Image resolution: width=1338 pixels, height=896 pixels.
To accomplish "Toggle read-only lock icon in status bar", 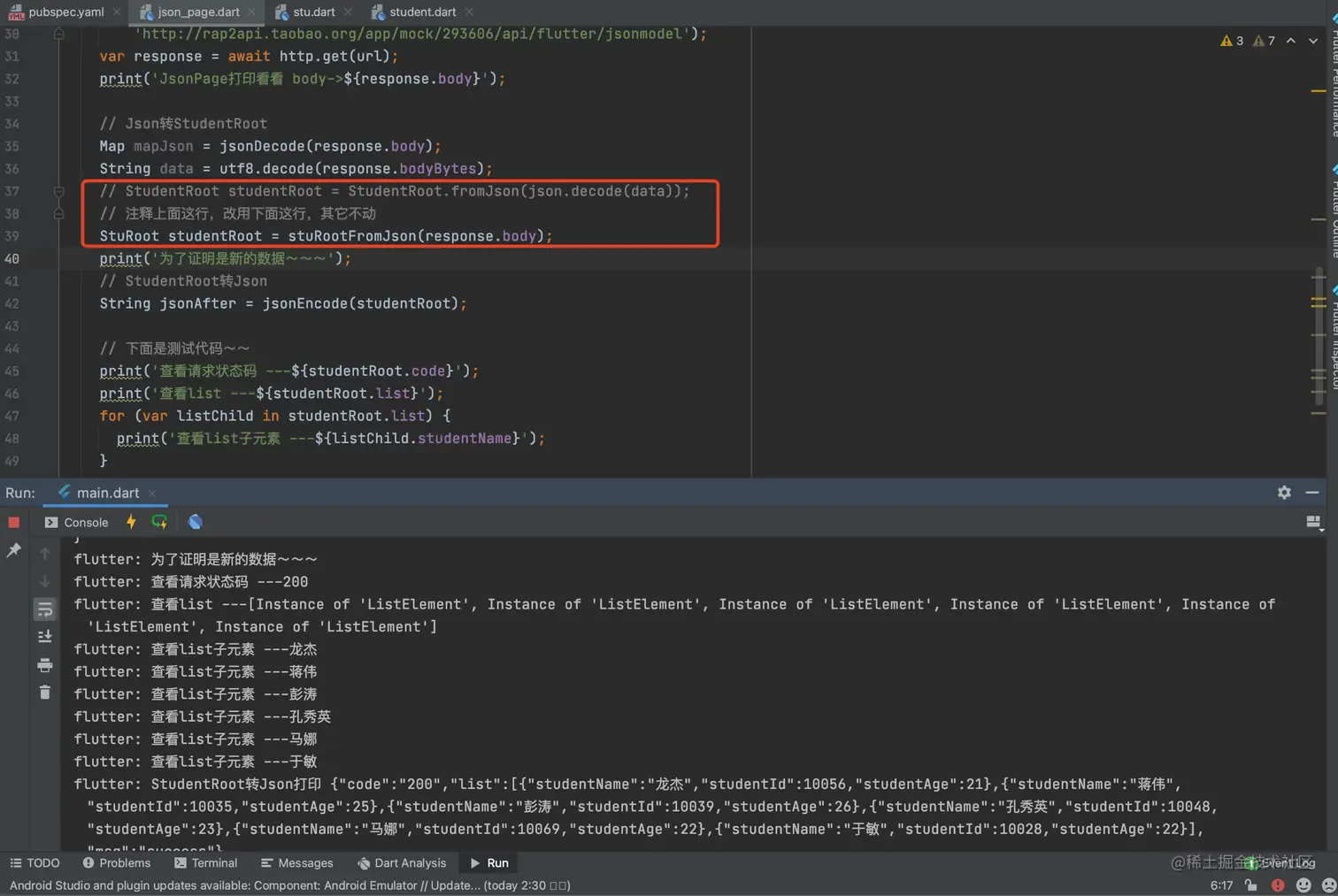I will 1250,885.
